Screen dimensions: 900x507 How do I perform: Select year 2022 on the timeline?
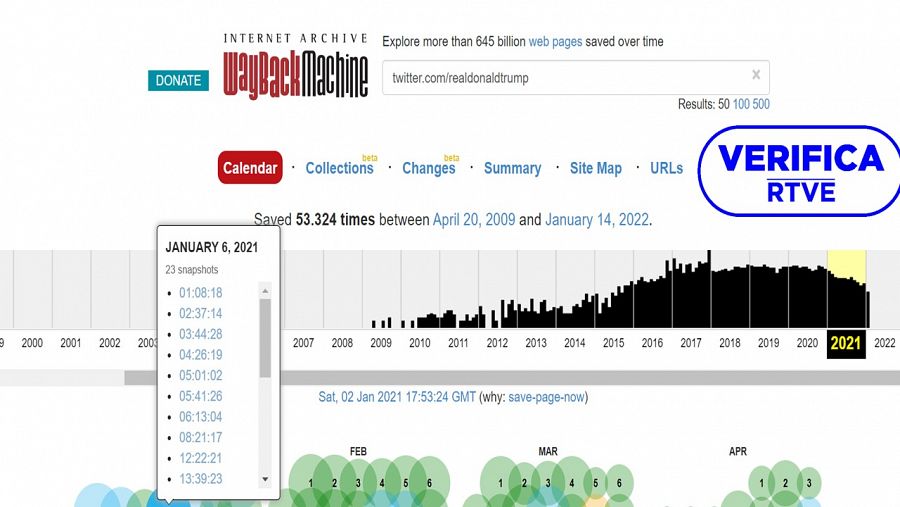pos(885,343)
